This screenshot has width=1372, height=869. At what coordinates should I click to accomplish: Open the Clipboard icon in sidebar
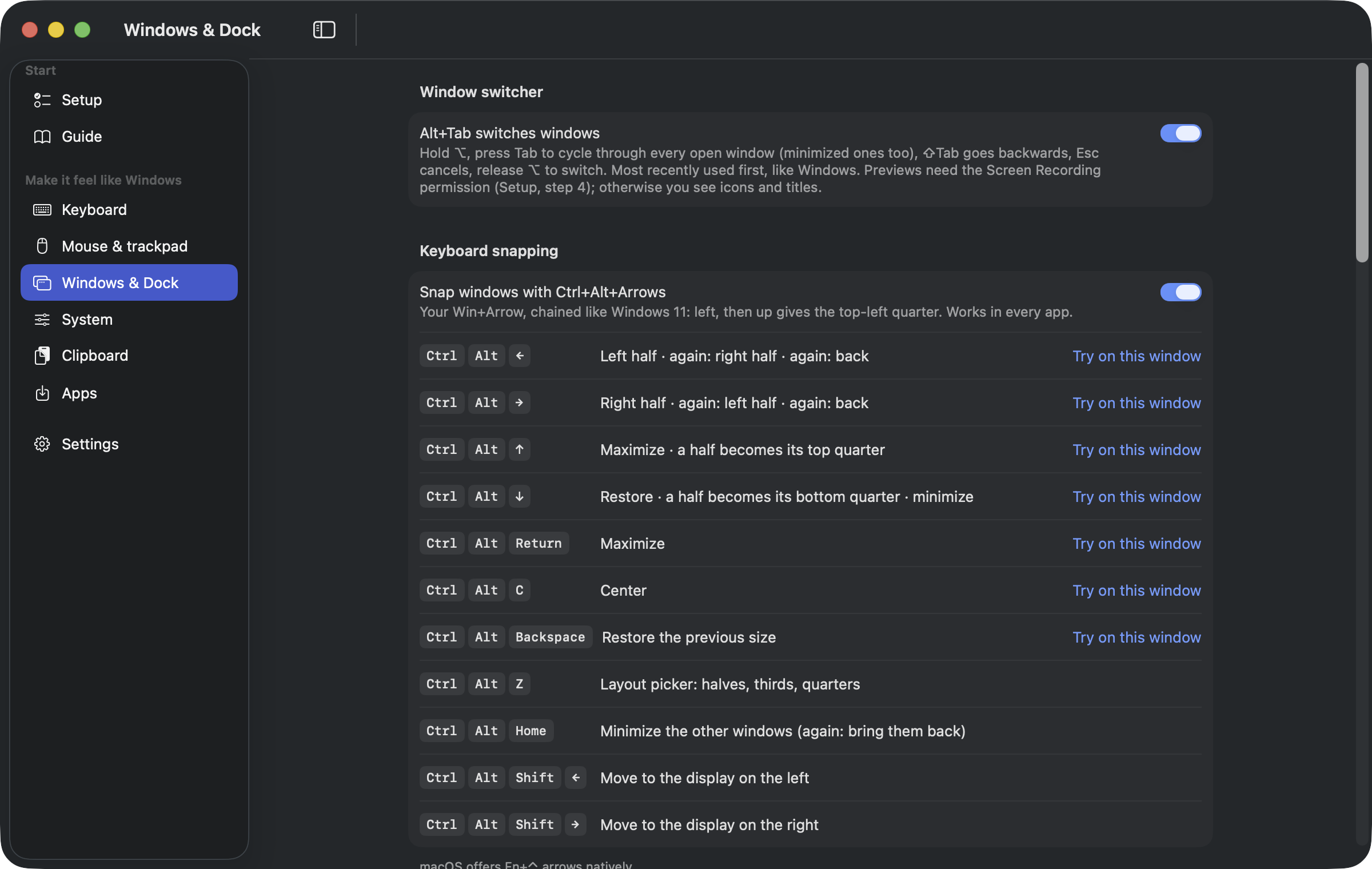tap(42, 356)
